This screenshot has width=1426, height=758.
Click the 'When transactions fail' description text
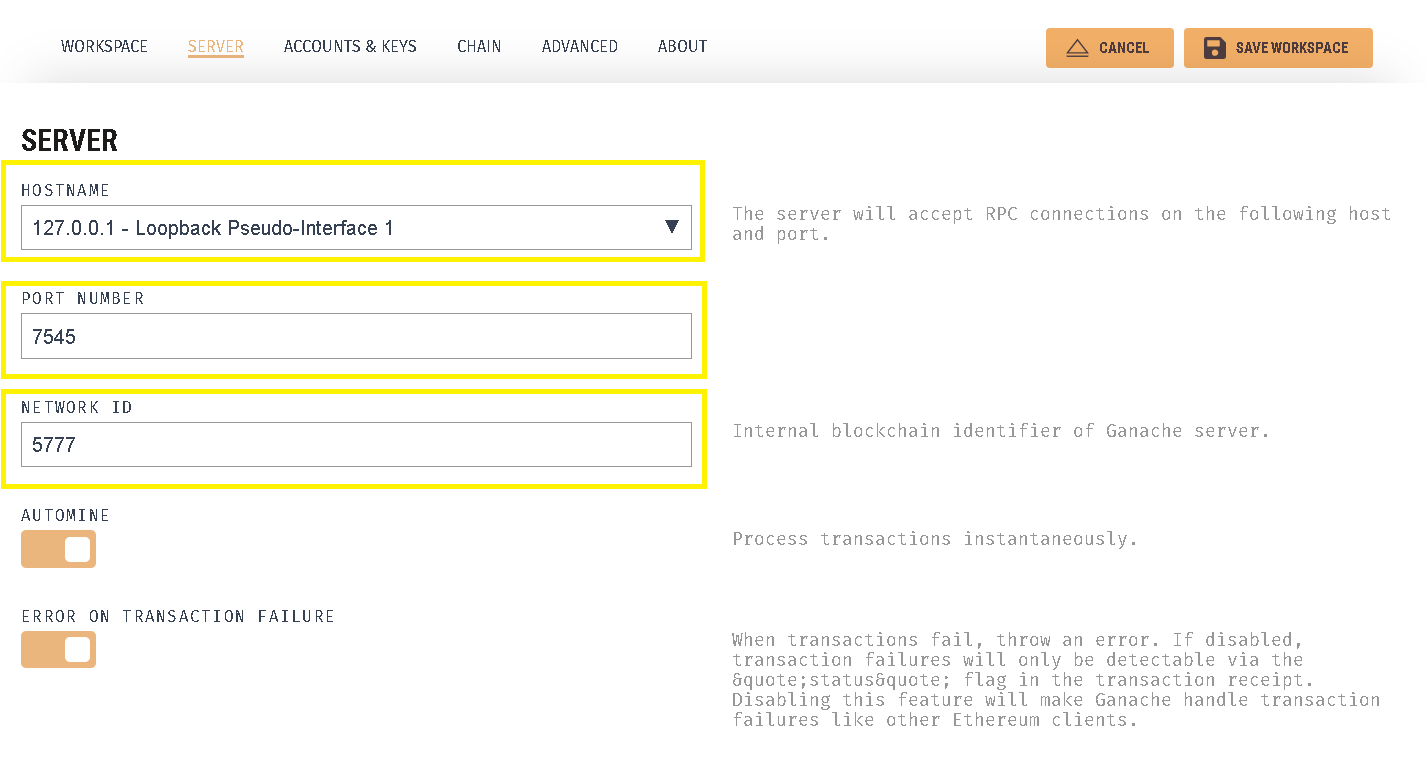pyautogui.click(x=1056, y=679)
